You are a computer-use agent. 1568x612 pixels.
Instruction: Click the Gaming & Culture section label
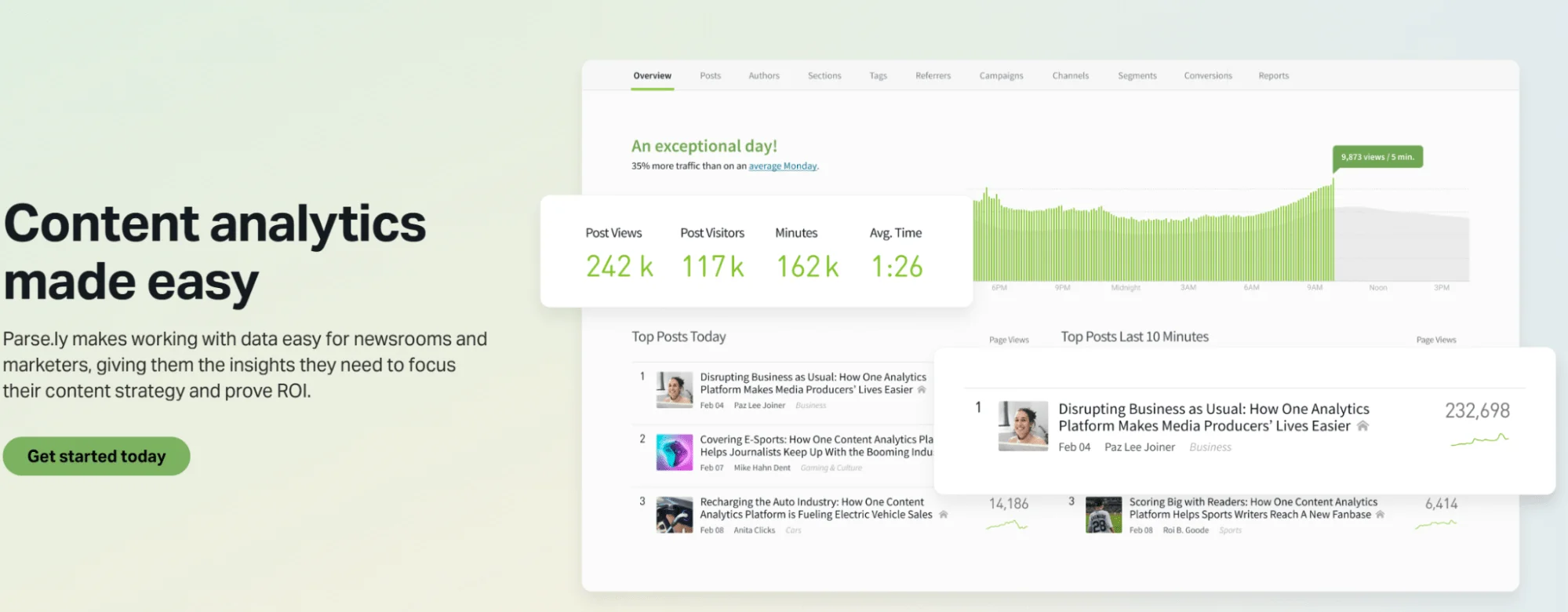click(831, 468)
